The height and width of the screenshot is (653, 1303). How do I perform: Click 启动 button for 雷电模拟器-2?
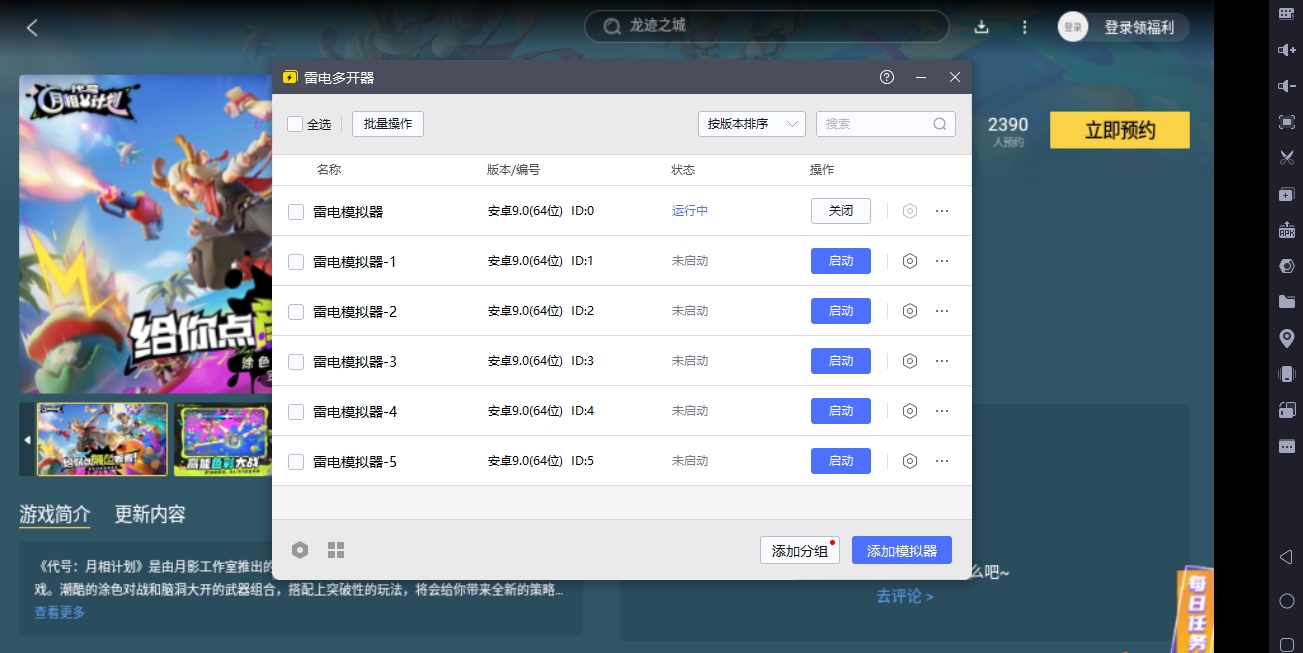point(841,311)
